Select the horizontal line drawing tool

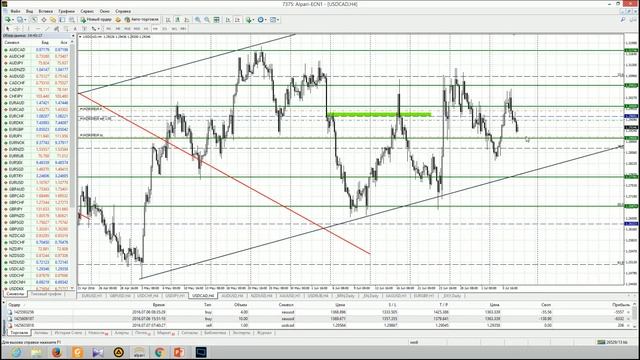38,29
